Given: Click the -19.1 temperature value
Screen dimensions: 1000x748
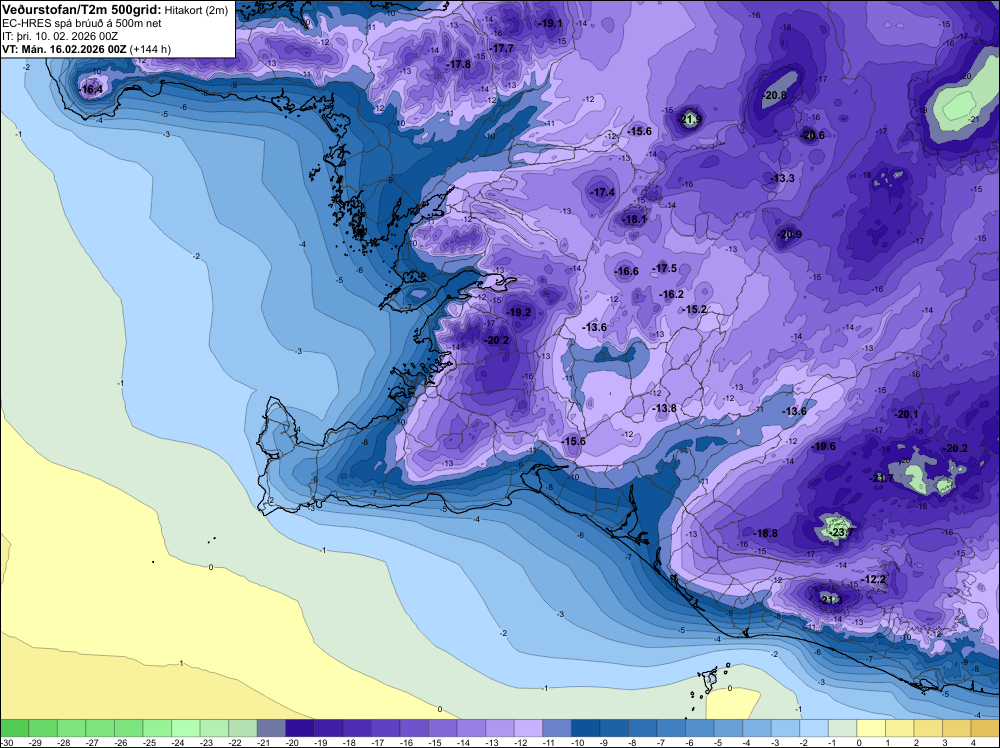Looking at the screenshot, I should click(x=551, y=24).
